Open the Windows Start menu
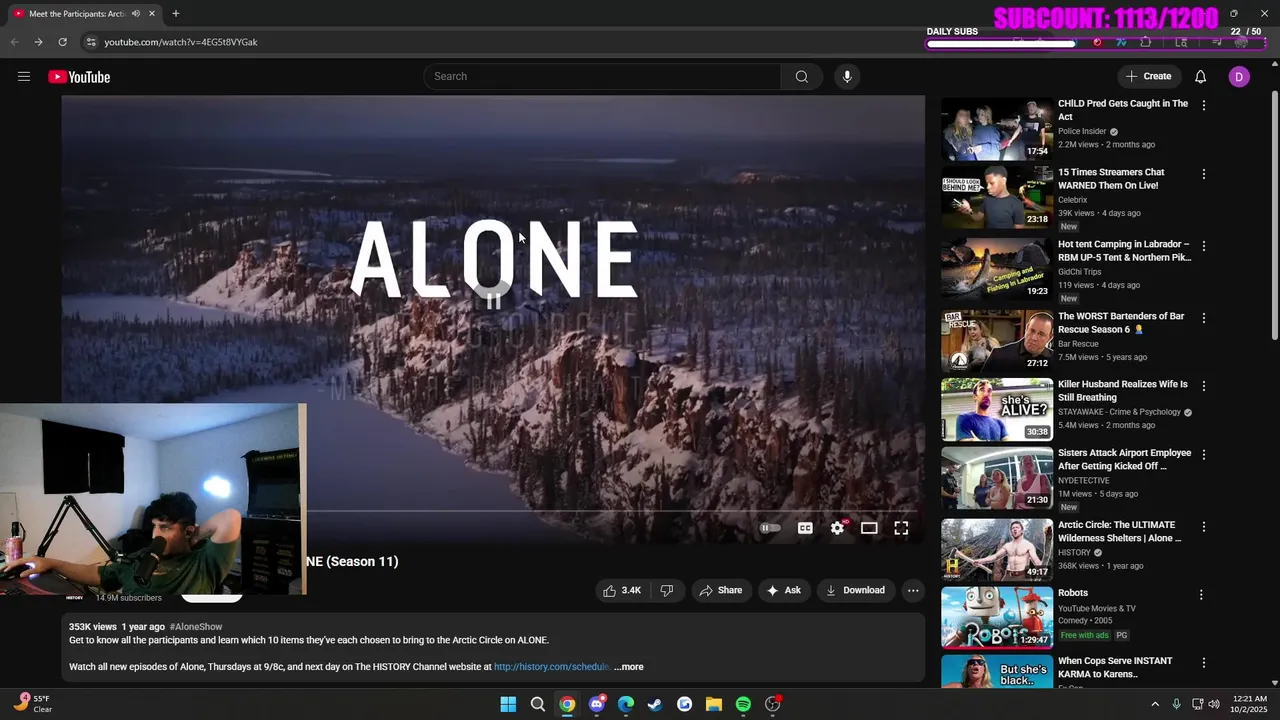1280x720 pixels. 508,705
